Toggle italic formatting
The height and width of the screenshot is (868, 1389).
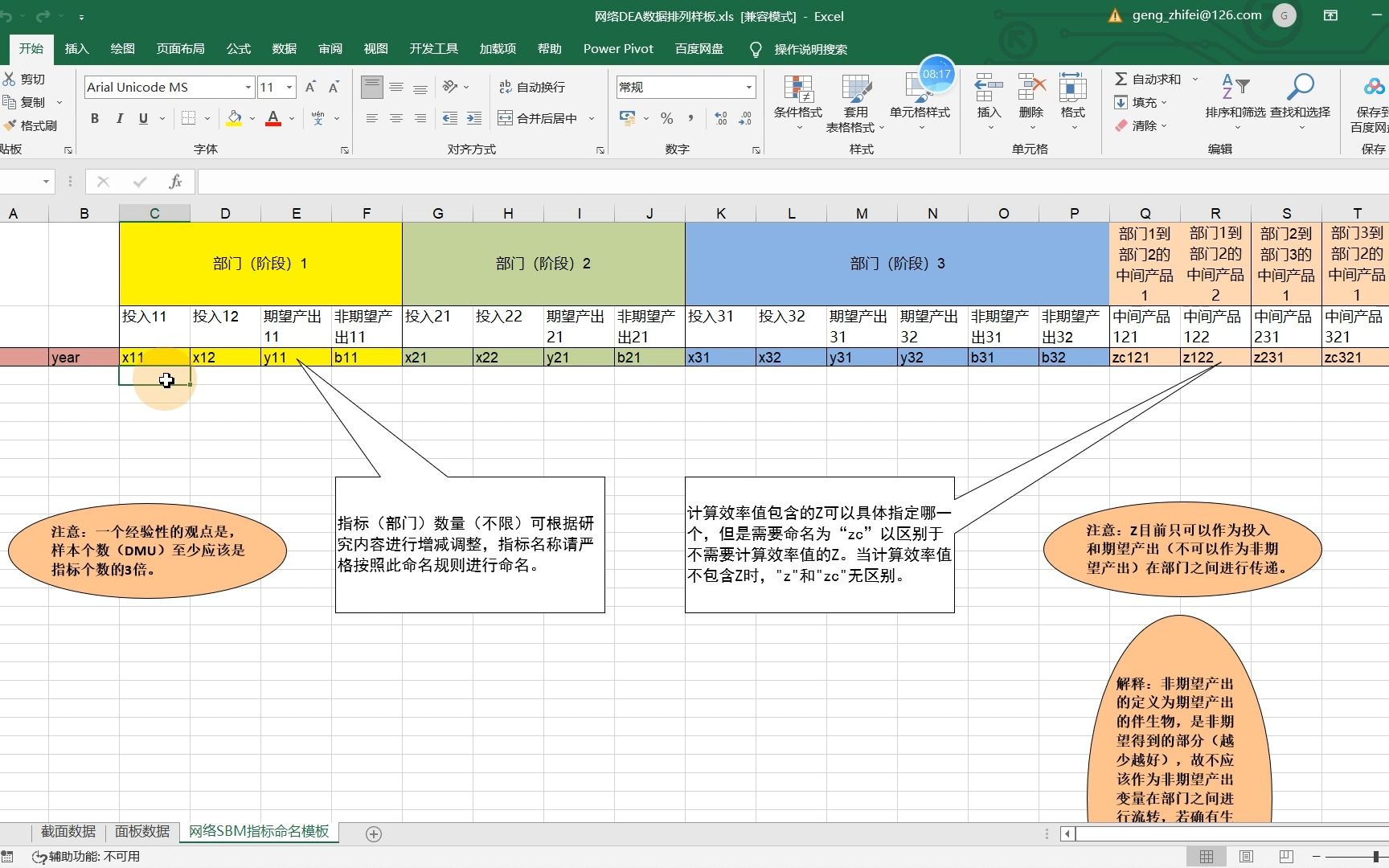coord(119,118)
